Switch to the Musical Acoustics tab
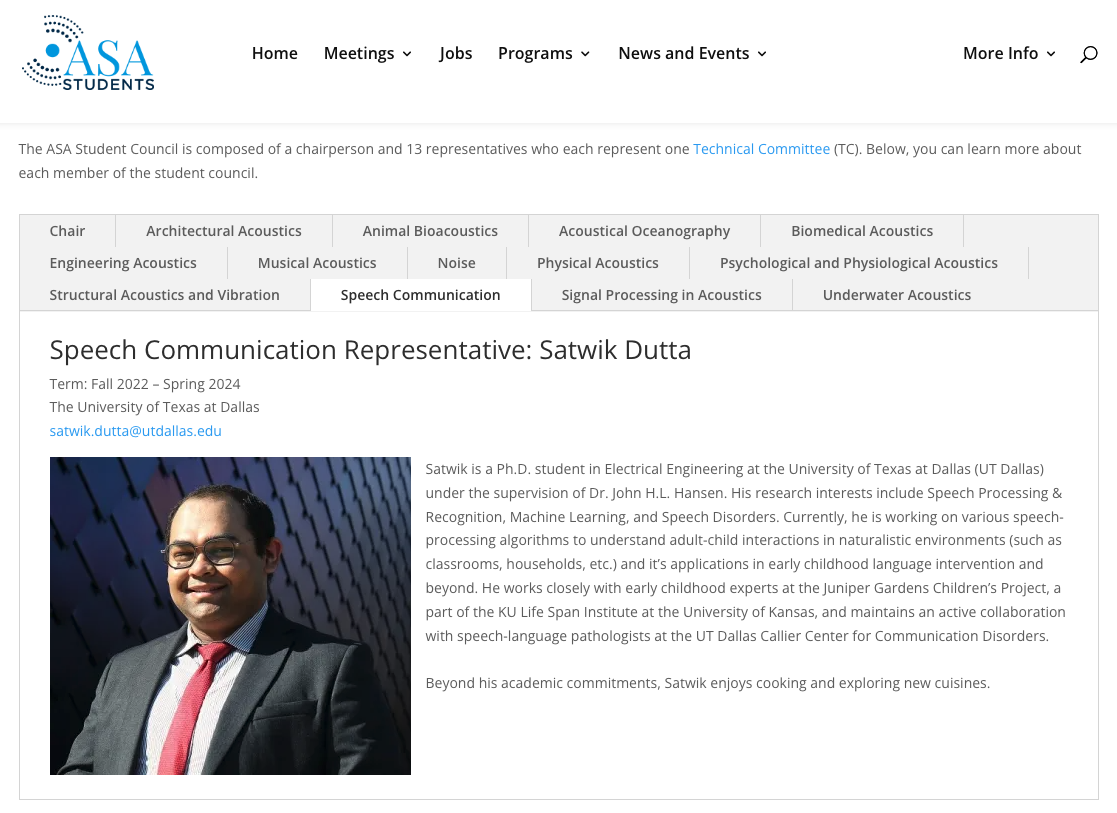 pos(317,263)
